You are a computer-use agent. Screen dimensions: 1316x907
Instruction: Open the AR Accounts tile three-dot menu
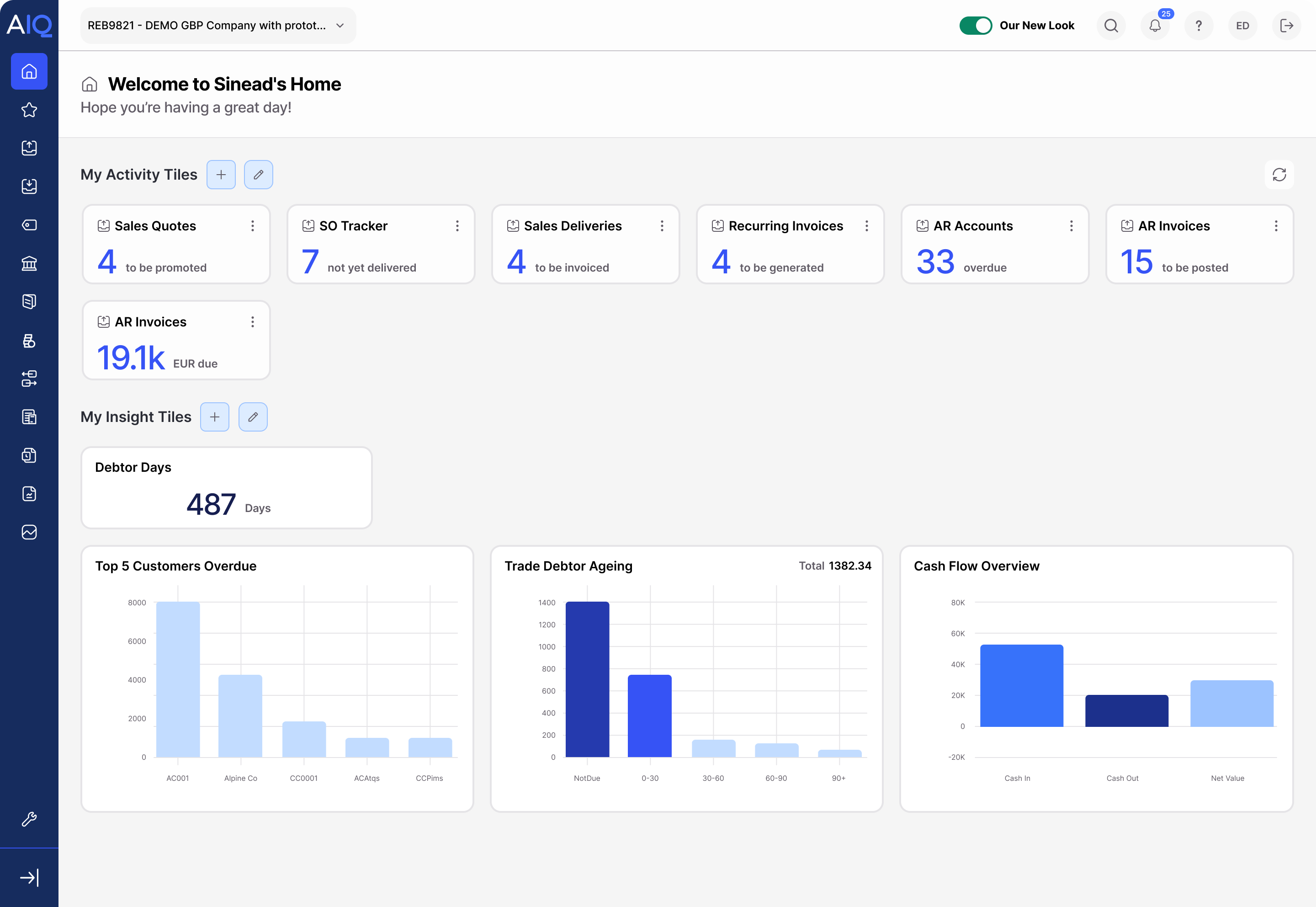point(1071,226)
